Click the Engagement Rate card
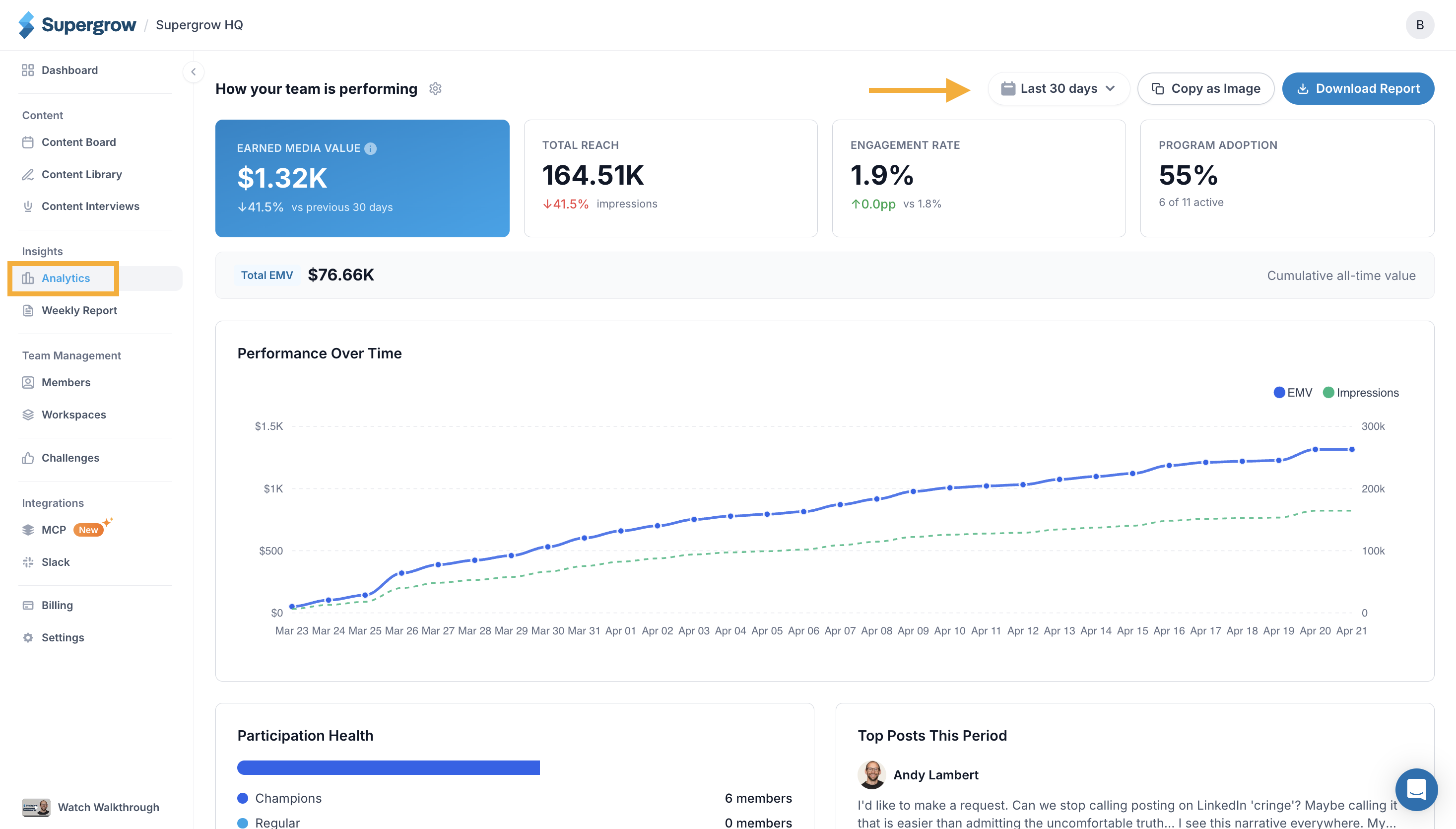1456x829 pixels. coord(979,178)
